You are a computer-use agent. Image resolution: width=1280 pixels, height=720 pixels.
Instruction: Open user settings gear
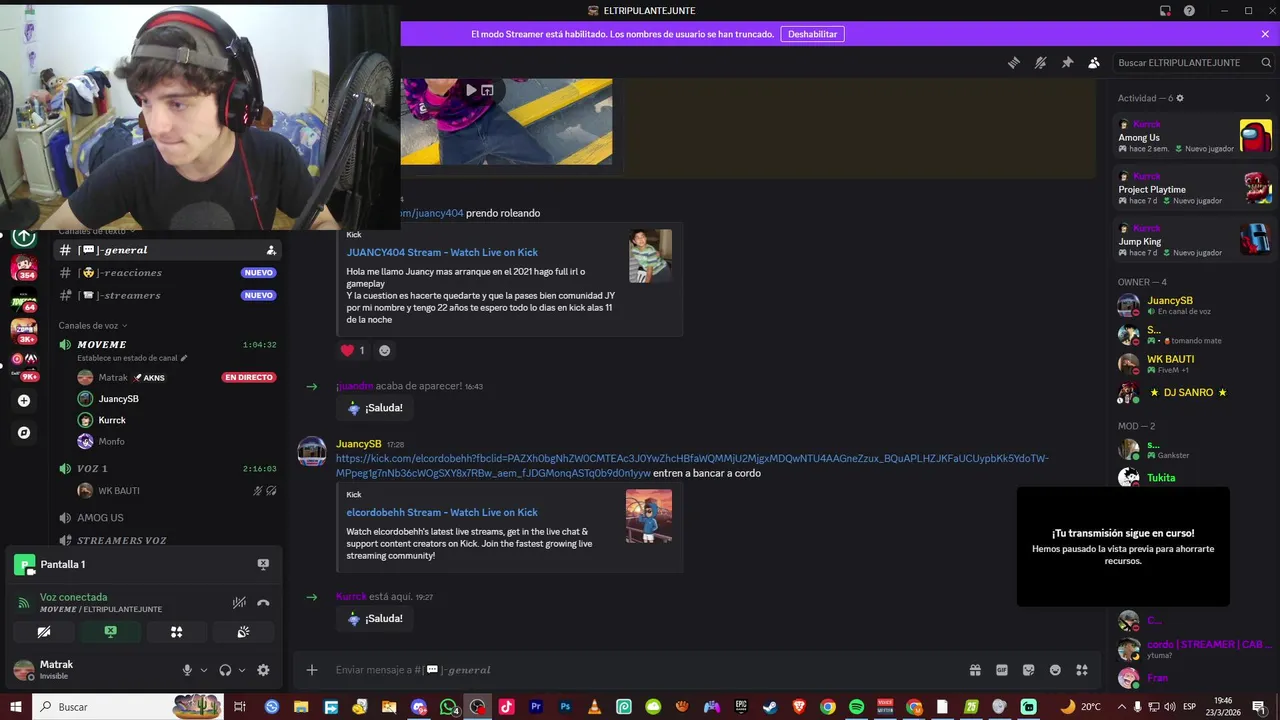tap(263, 671)
